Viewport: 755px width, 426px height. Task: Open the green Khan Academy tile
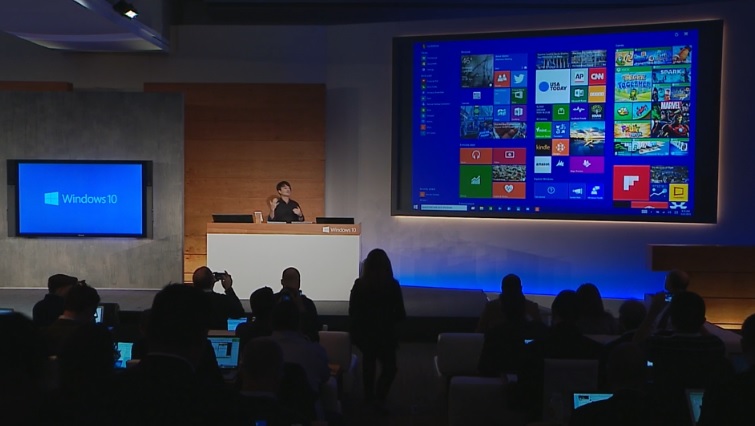coord(597,112)
